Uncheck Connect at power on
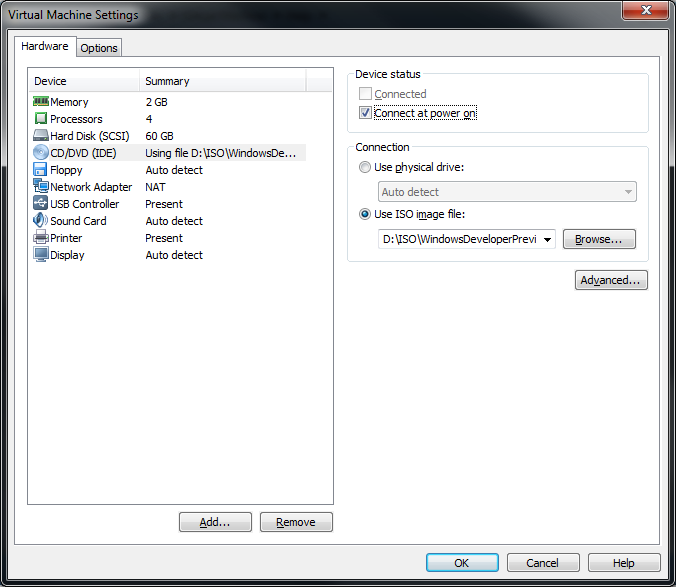This screenshot has height=587, width=676. [365, 113]
